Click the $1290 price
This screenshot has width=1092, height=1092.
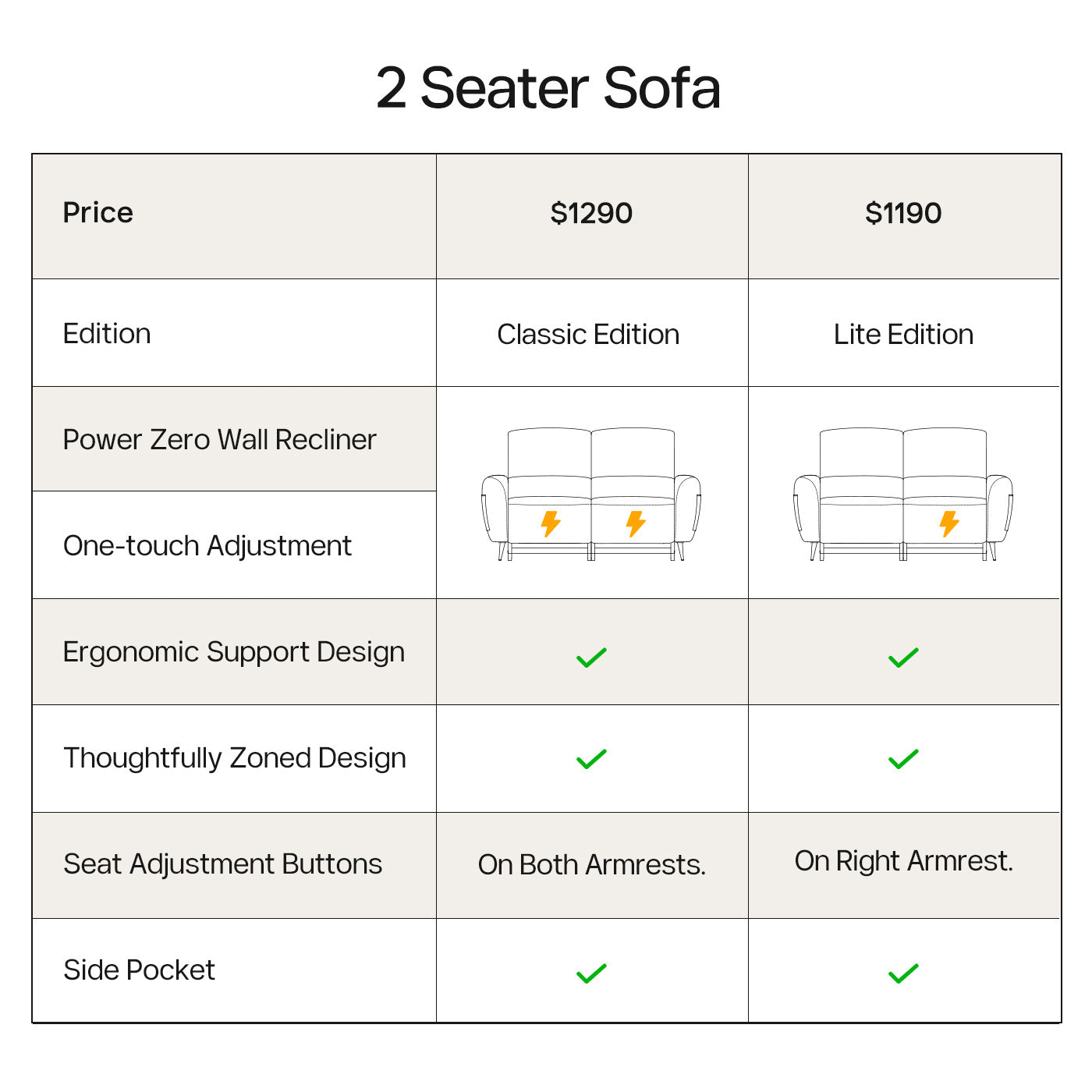click(x=591, y=213)
